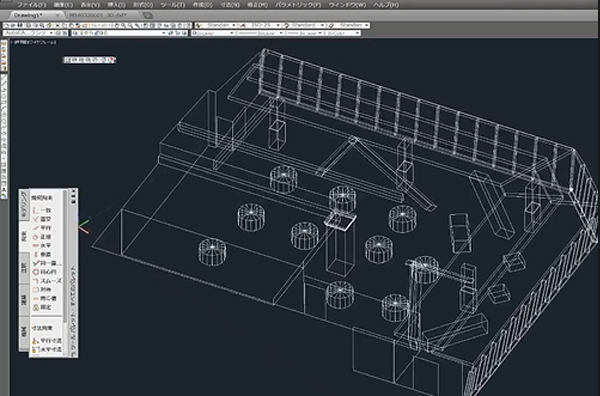600x396 pixels.
Task: Click the UCS axis icon in viewport
Action: (x=85, y=226)
